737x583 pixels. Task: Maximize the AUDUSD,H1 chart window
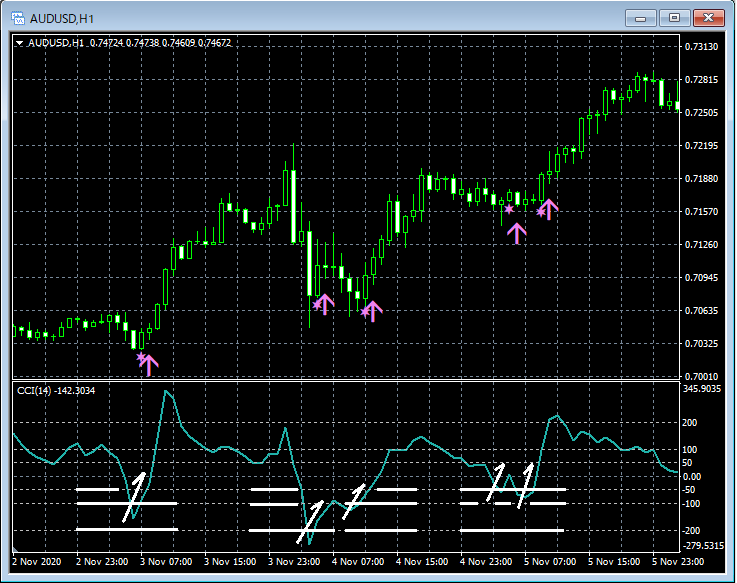click(674, 17)
